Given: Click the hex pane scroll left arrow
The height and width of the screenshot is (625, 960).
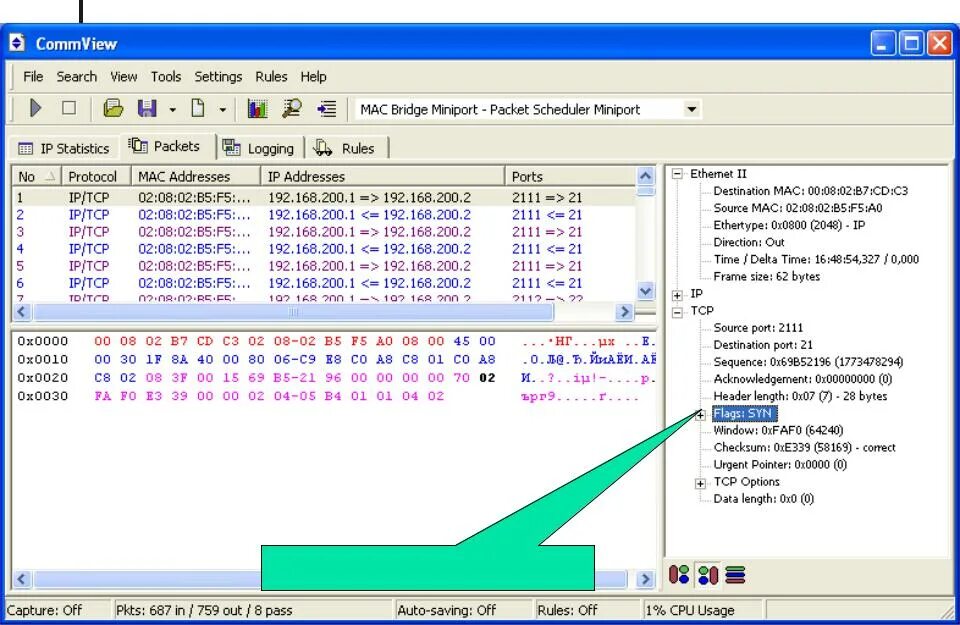Looking at the screenshot, I should [21, 579].
